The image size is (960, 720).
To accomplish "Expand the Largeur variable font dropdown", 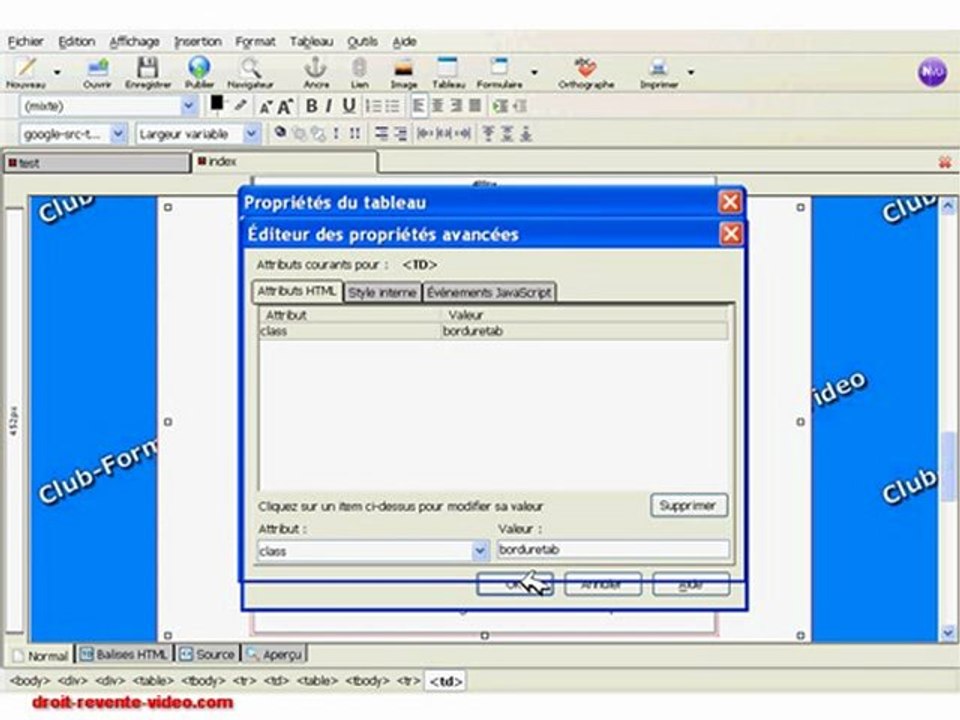I will tap(251, 133).
